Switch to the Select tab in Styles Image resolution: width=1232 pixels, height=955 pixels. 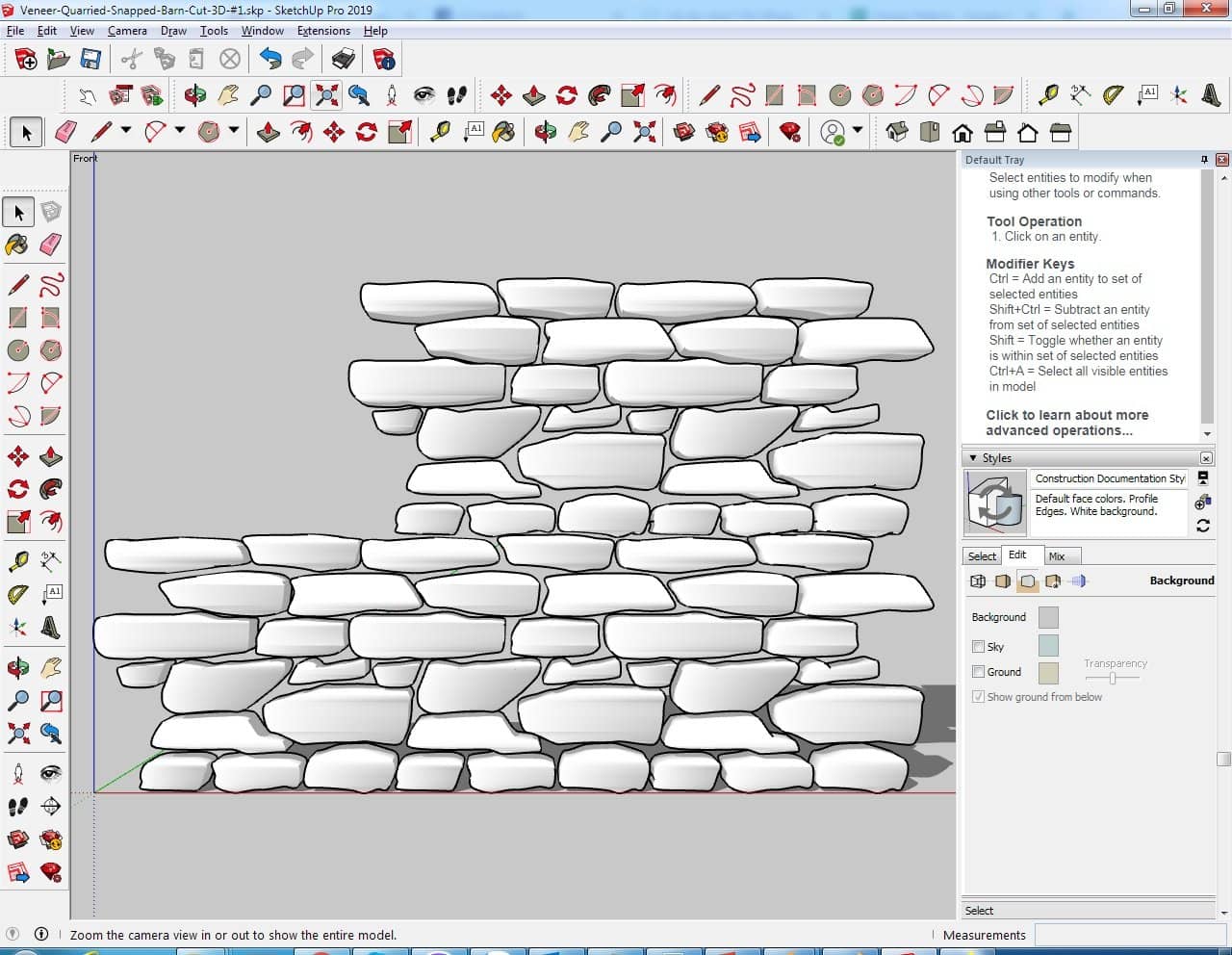click(982, 556)
